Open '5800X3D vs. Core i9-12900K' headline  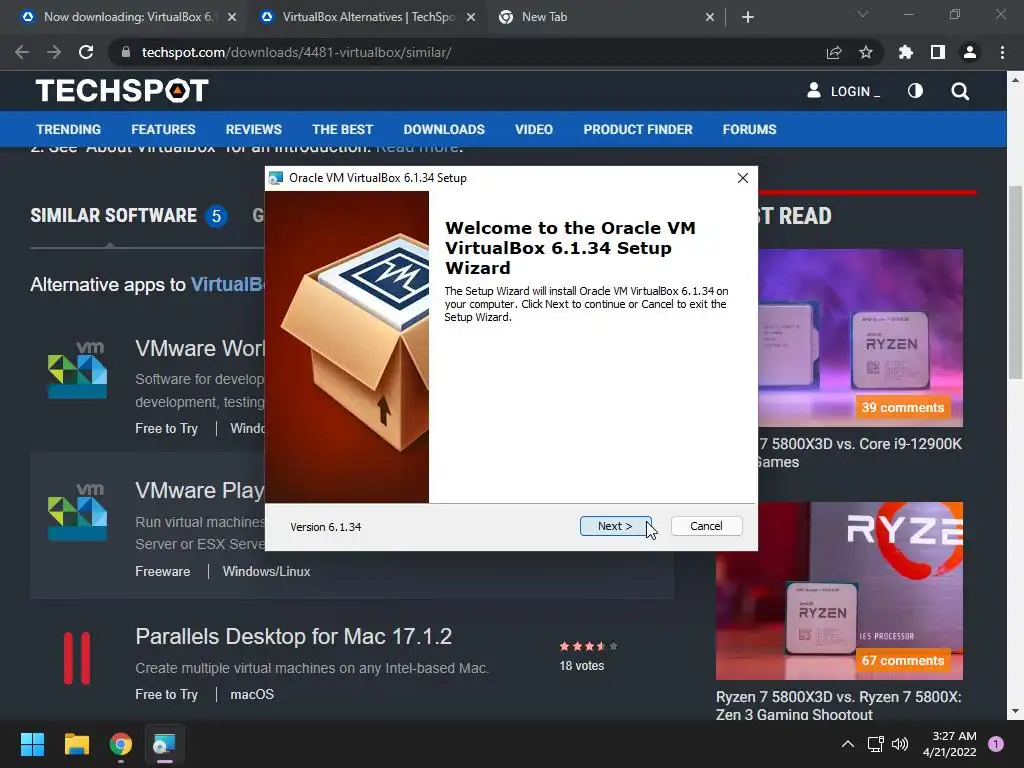860,453
